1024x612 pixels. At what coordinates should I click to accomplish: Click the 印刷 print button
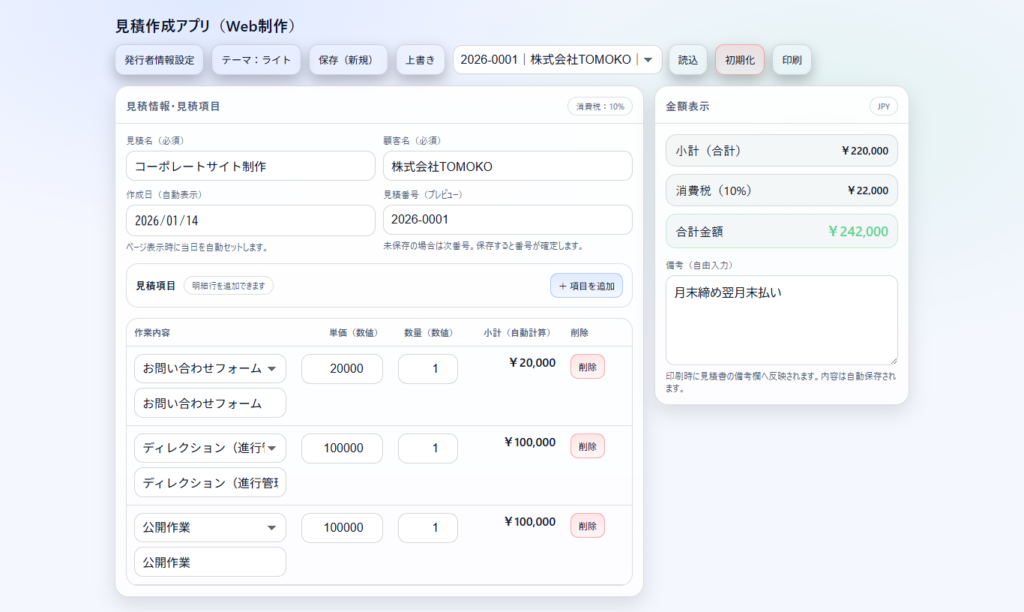pyautogui.click(x=791, y=60)
